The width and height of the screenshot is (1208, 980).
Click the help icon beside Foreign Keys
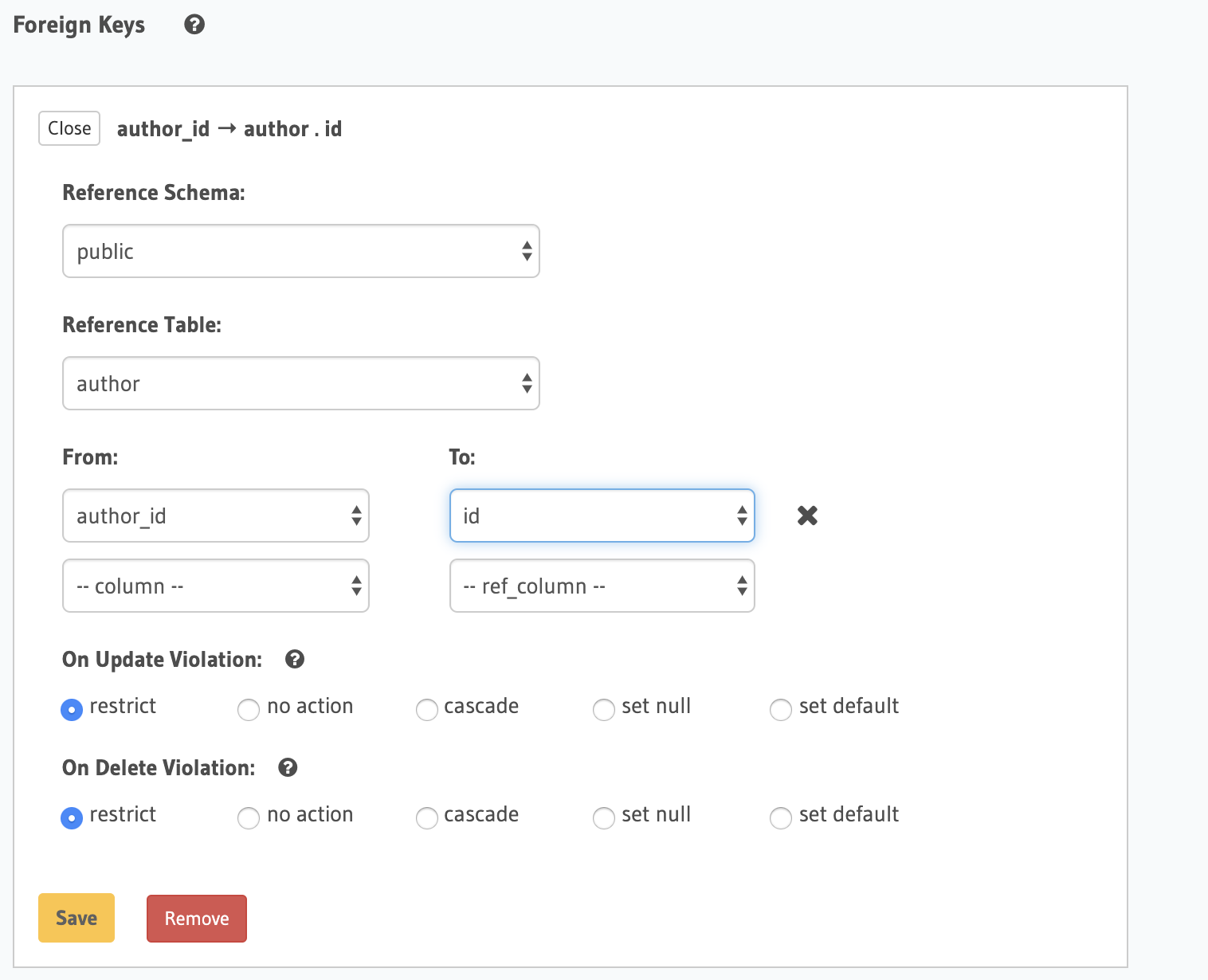194,25
